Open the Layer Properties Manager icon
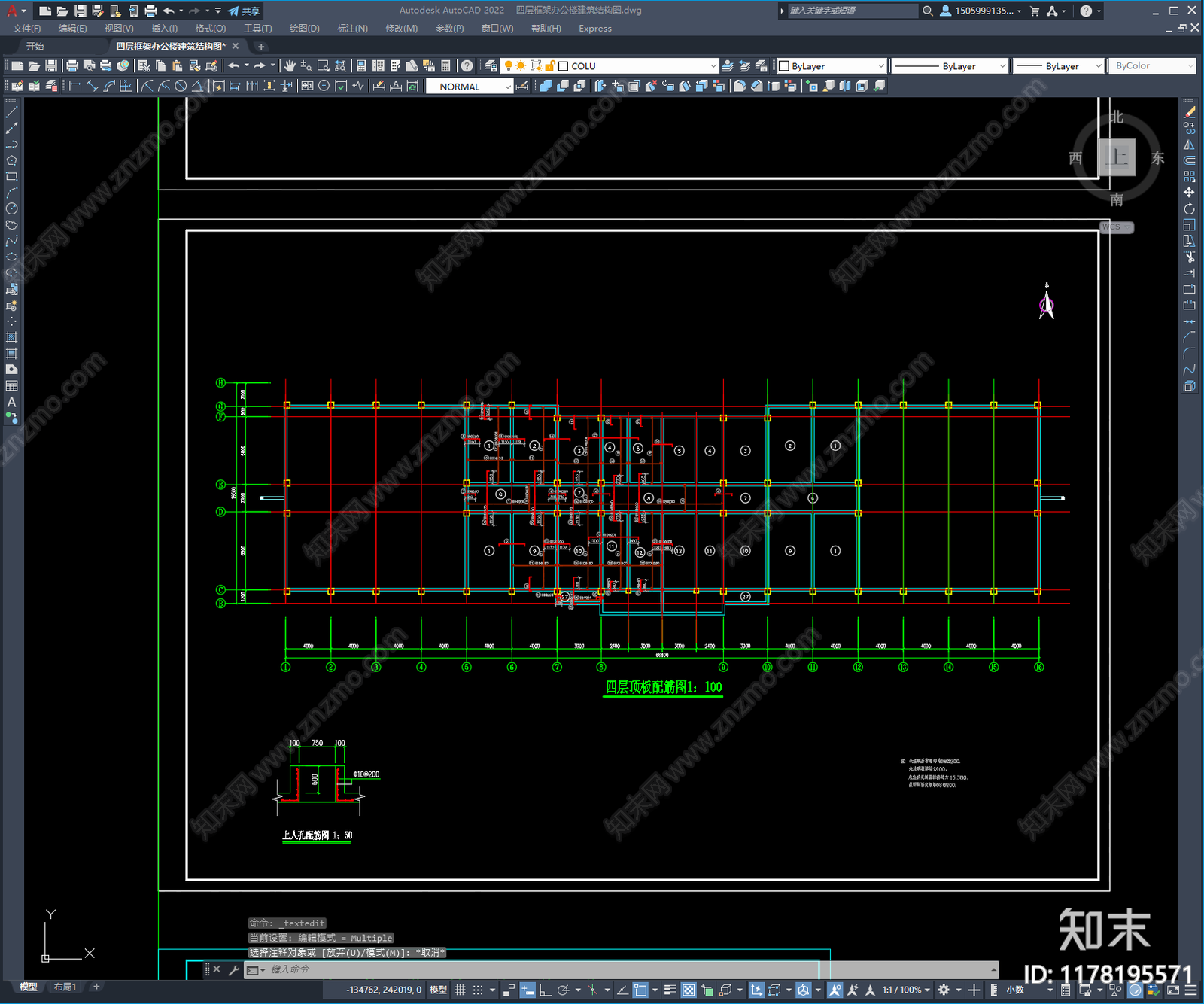The image size is (1204, 1004). pyautogui.click(x=491, y=66)
